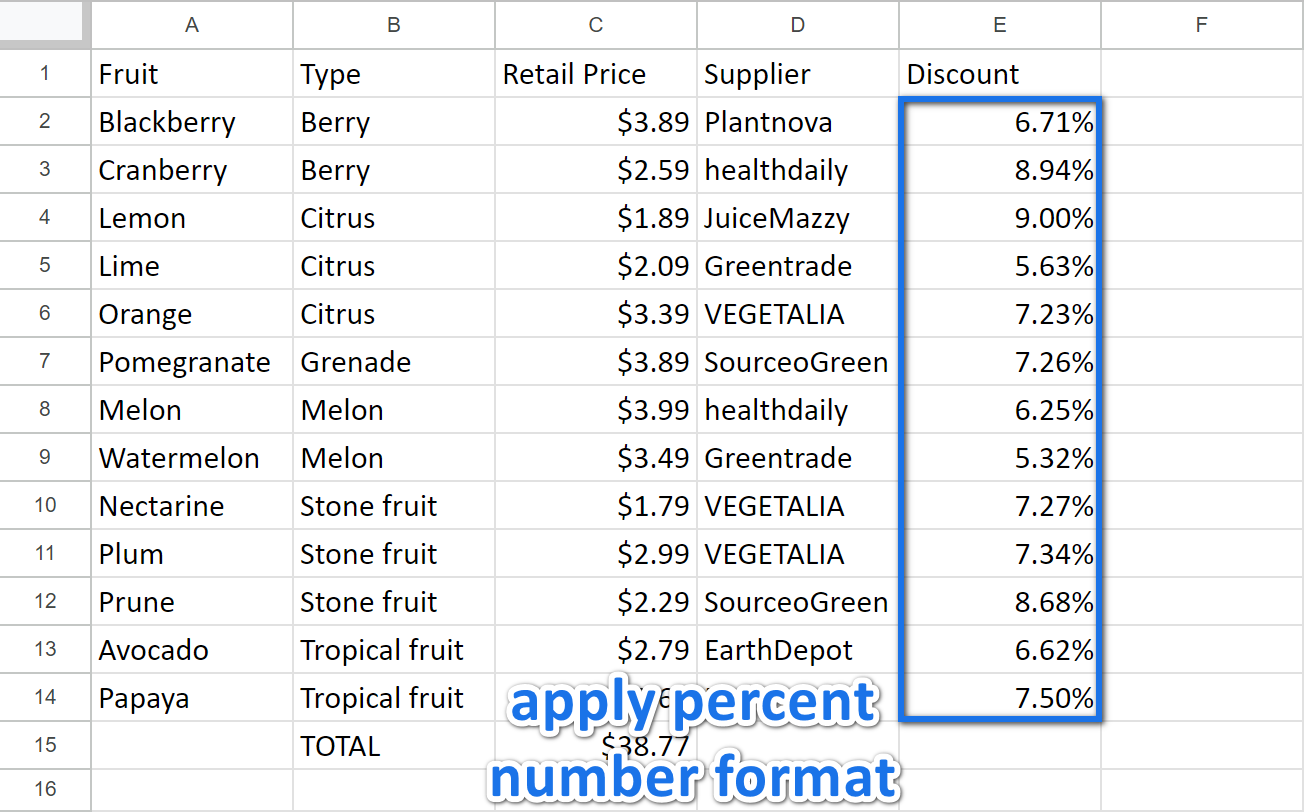Viewport: 1304px width, 812px height.
Task: Select column C header
Action: (596, 25)
